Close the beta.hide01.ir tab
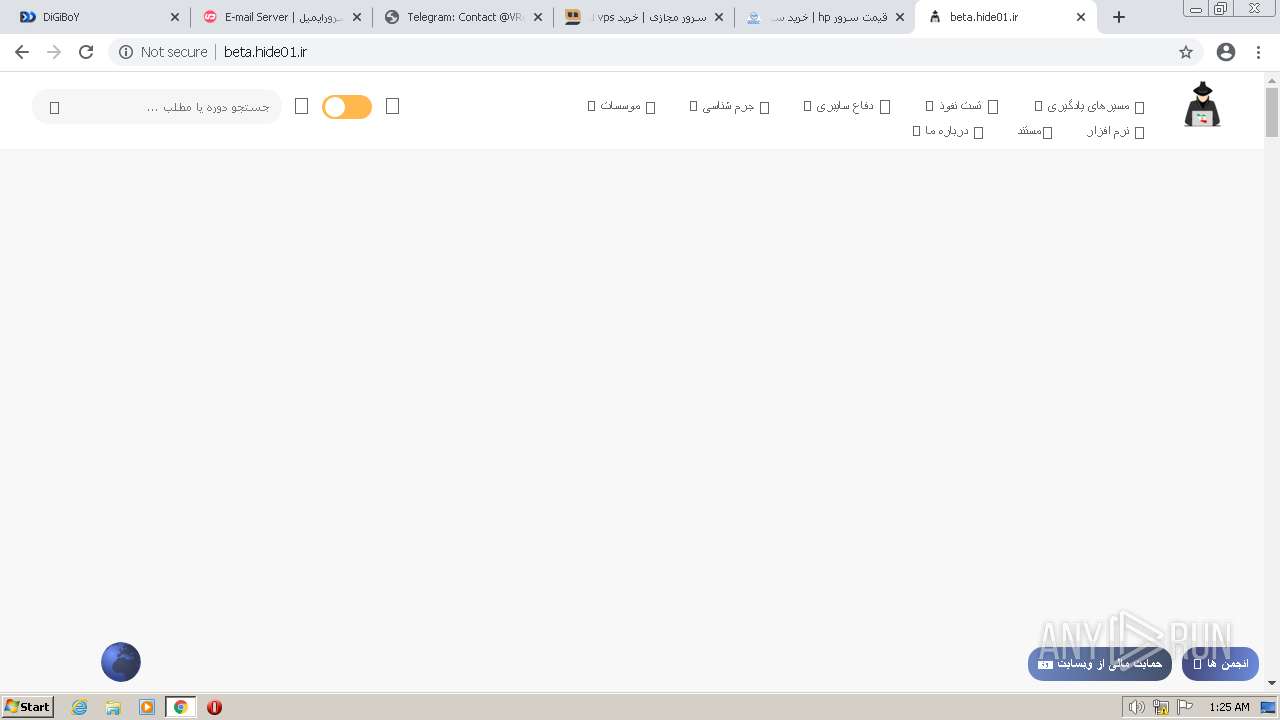 pos(1081,17)
